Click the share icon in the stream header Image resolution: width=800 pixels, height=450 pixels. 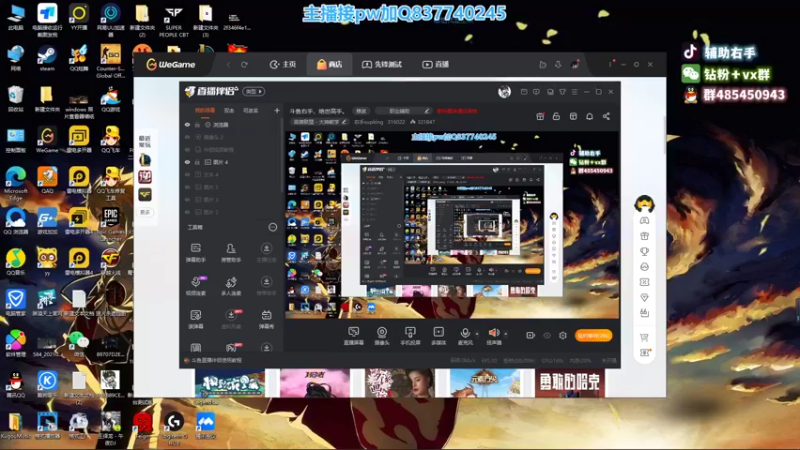606,116
